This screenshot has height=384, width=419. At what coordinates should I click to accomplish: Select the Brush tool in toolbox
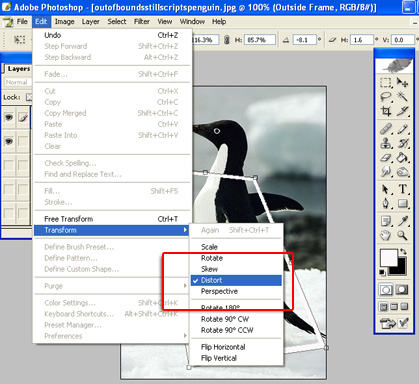click(x=402, y=129)
